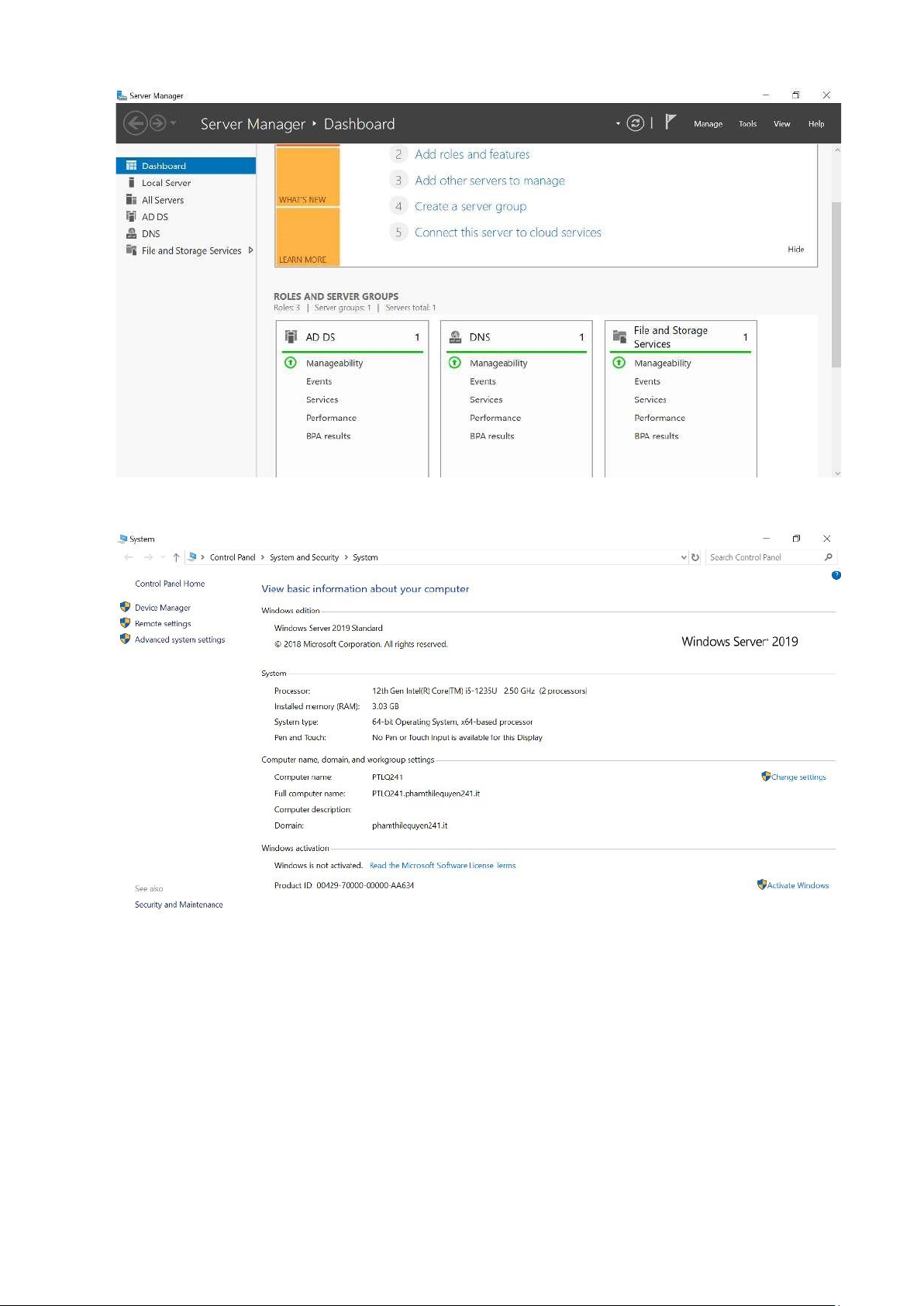Click AD DS tile Manageability status icon
The height and width of the screenshot is (1306, 924).
(291, 363)
